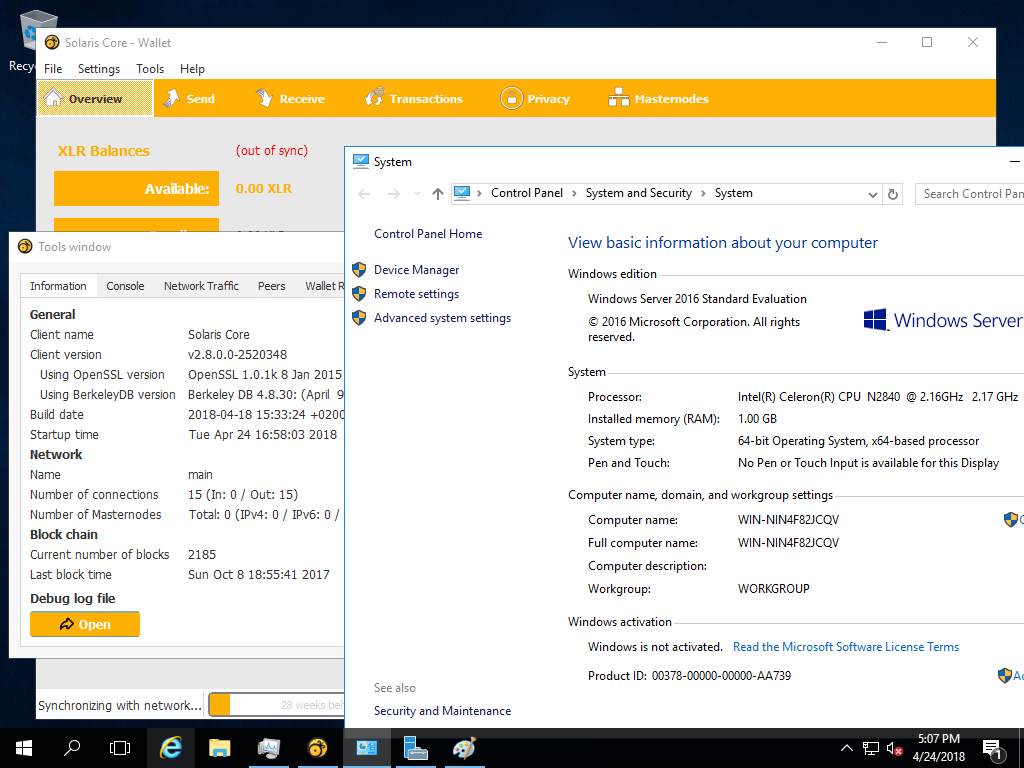Open Device Manager from the sidebar
This screenshot has width=1024, height=768.
(x=416, y=270)
